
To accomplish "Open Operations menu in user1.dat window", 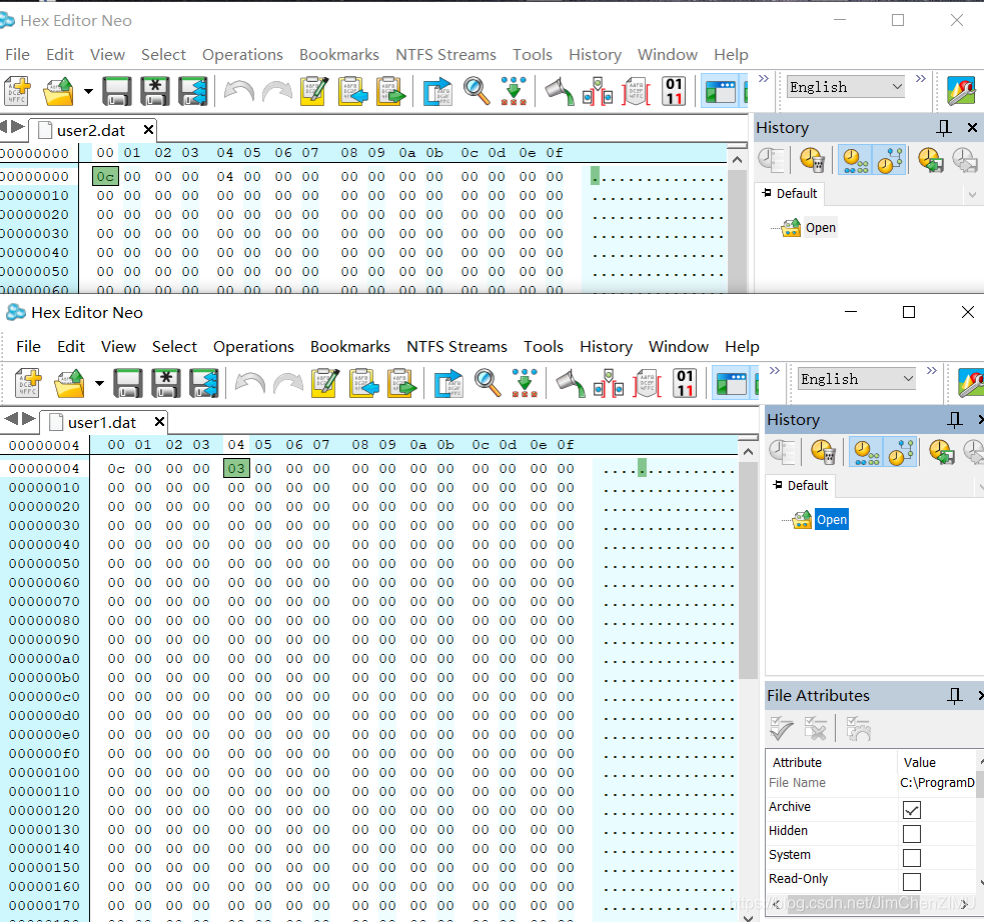I will [x=253, y=347].
